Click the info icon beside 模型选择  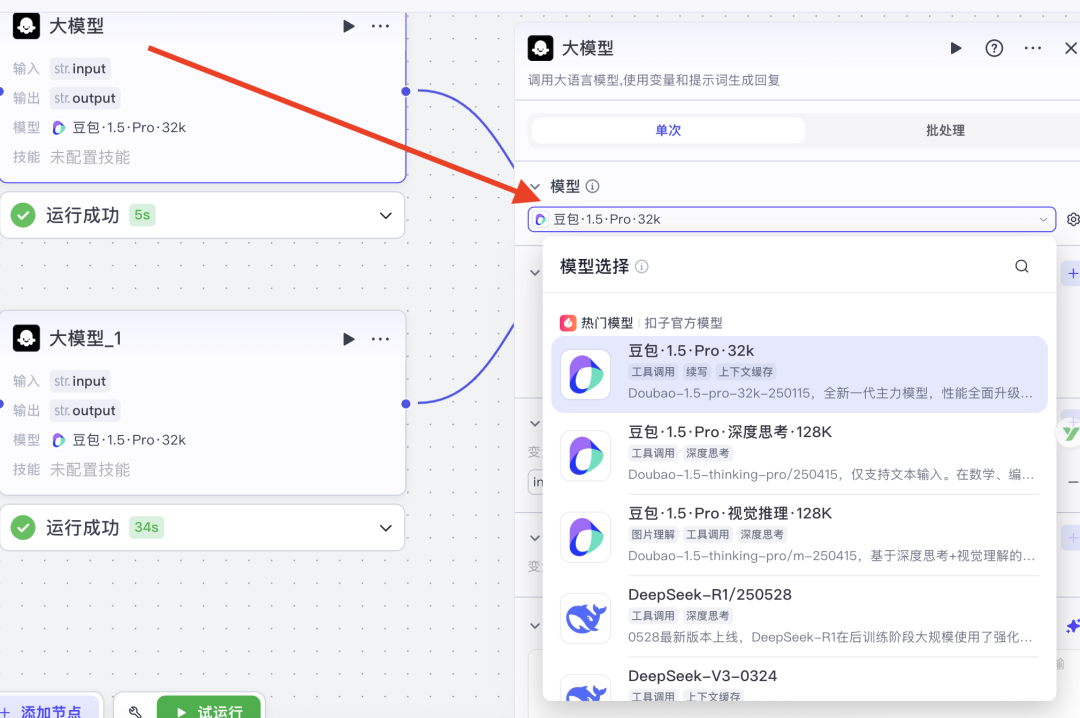tap(641, 267)
